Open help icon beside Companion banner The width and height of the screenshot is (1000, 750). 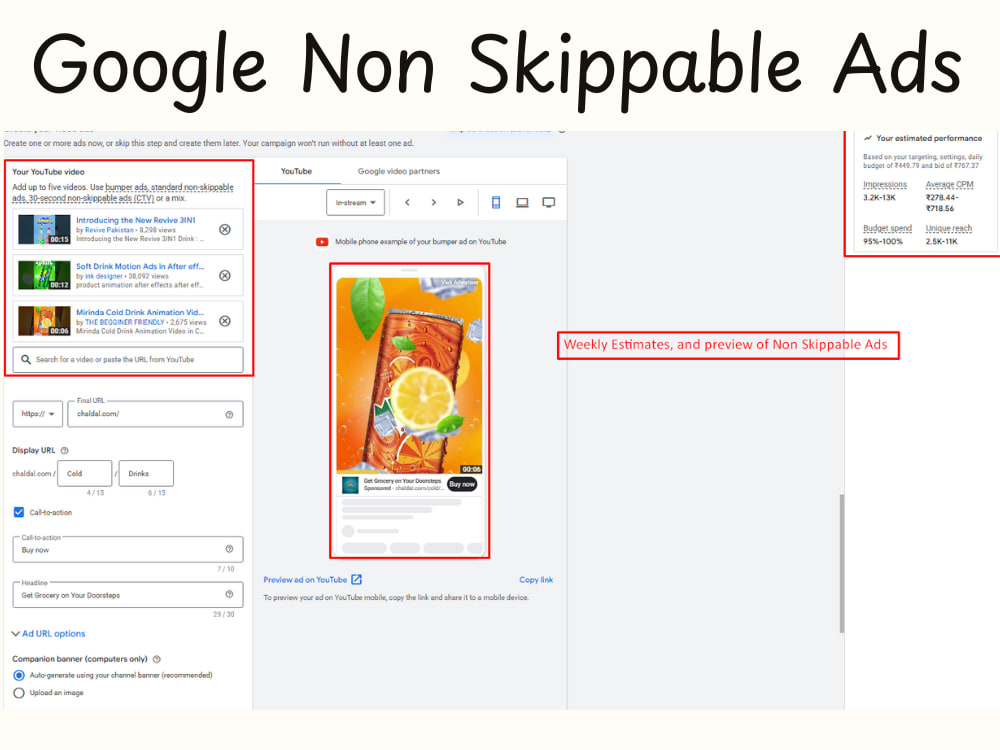pos(157,659)
